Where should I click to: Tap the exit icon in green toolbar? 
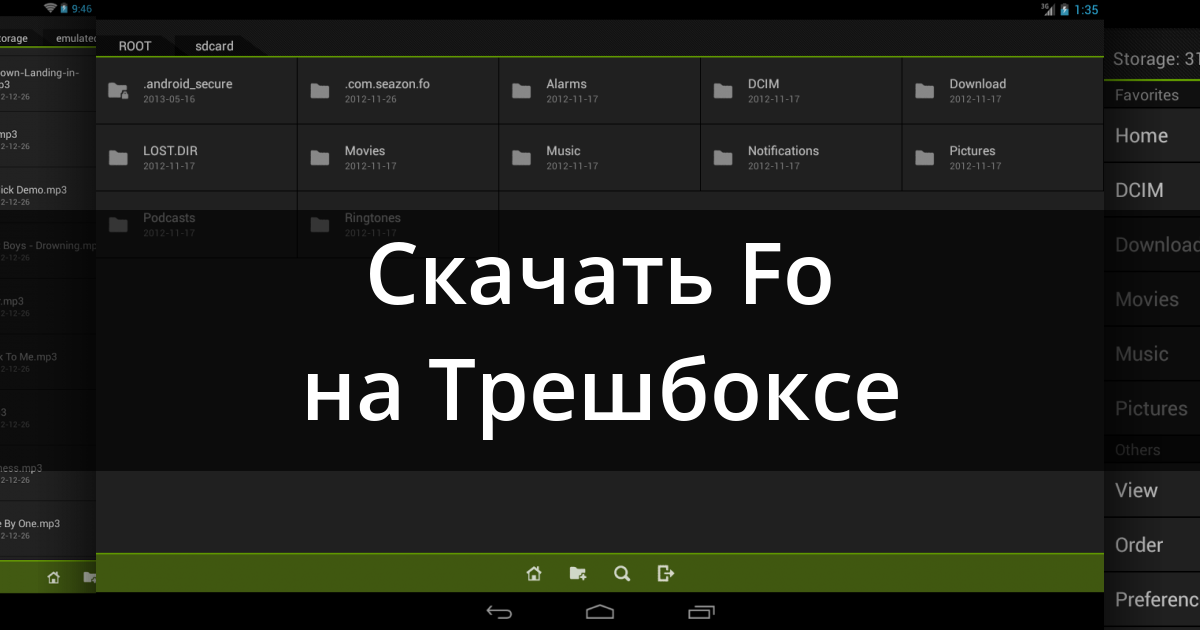[666, 573]
